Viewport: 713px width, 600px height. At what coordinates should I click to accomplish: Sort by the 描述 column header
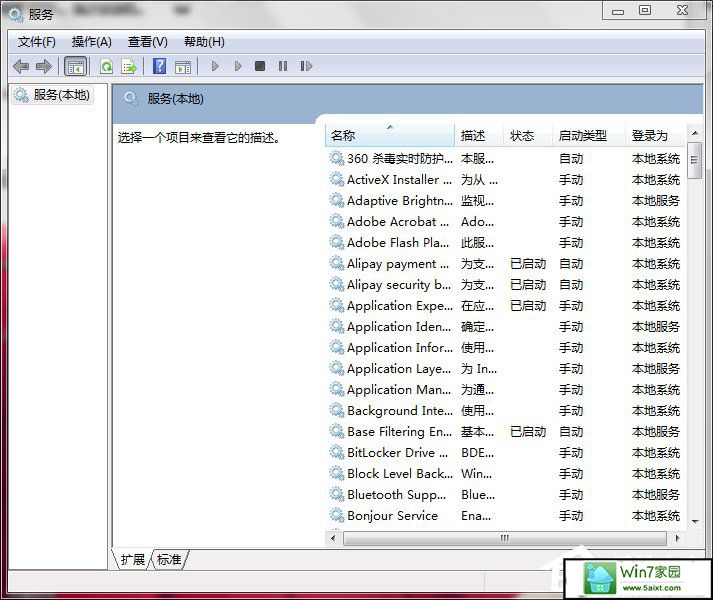point(479,136)
